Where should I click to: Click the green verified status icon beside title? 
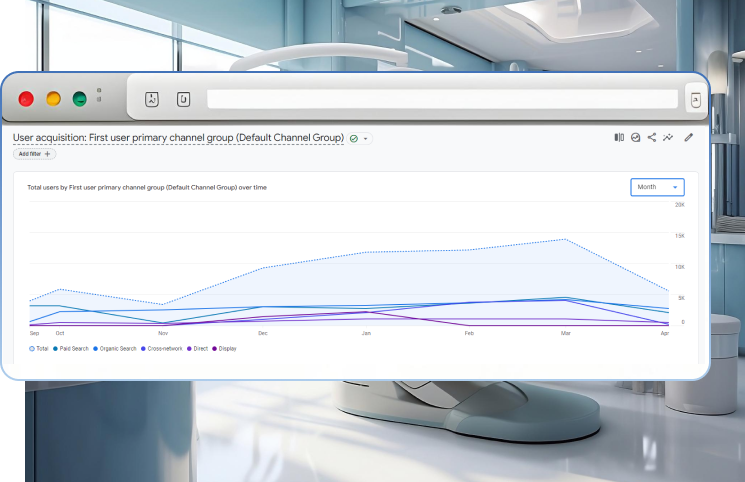[354, 138]
